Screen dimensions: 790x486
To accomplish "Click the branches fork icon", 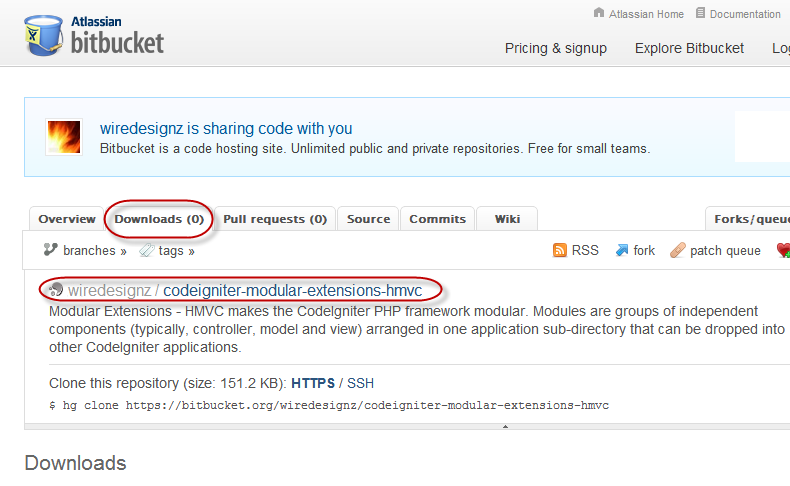I will coord(50,249).
